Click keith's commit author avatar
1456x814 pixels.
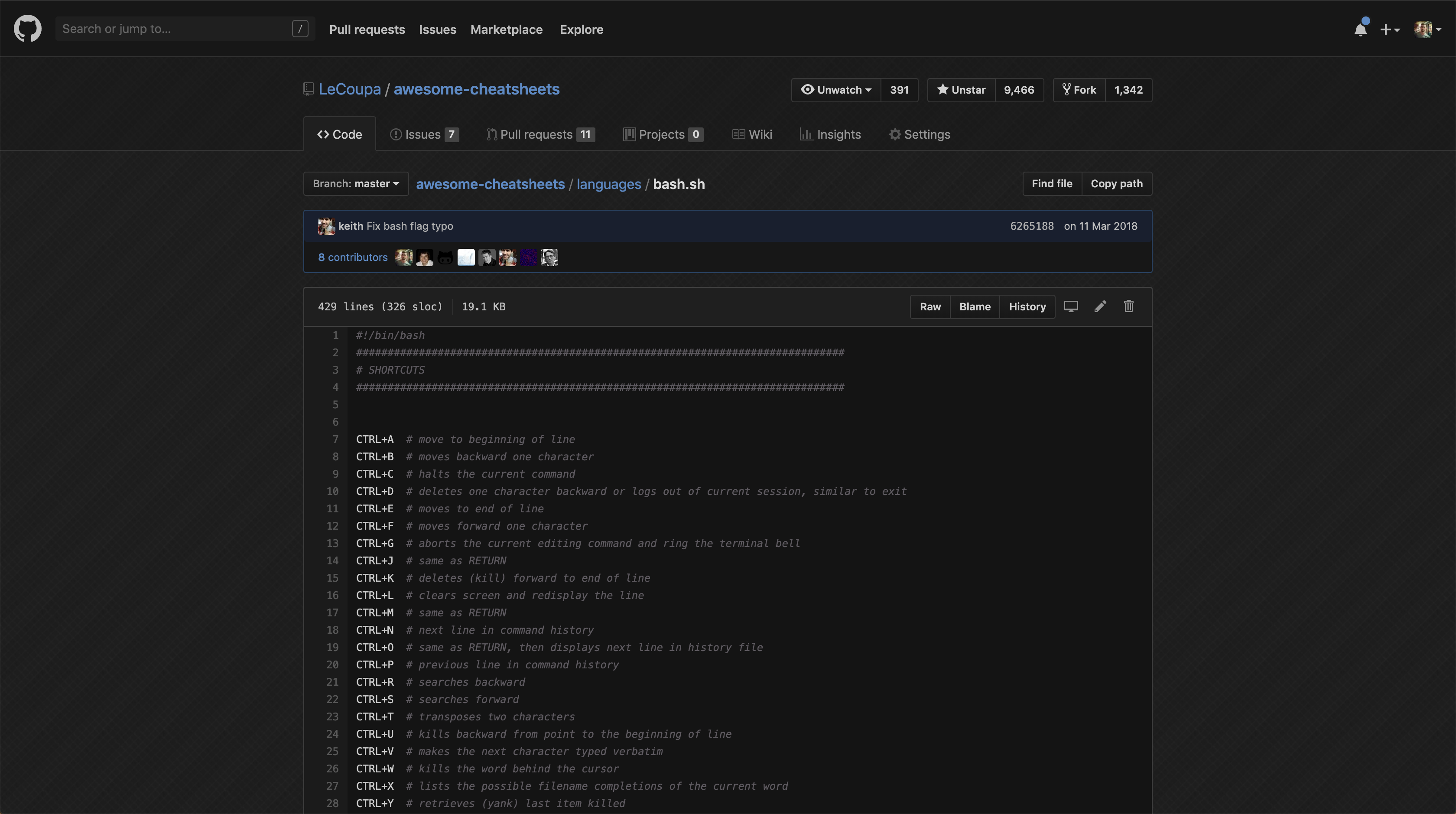point(326,226)
